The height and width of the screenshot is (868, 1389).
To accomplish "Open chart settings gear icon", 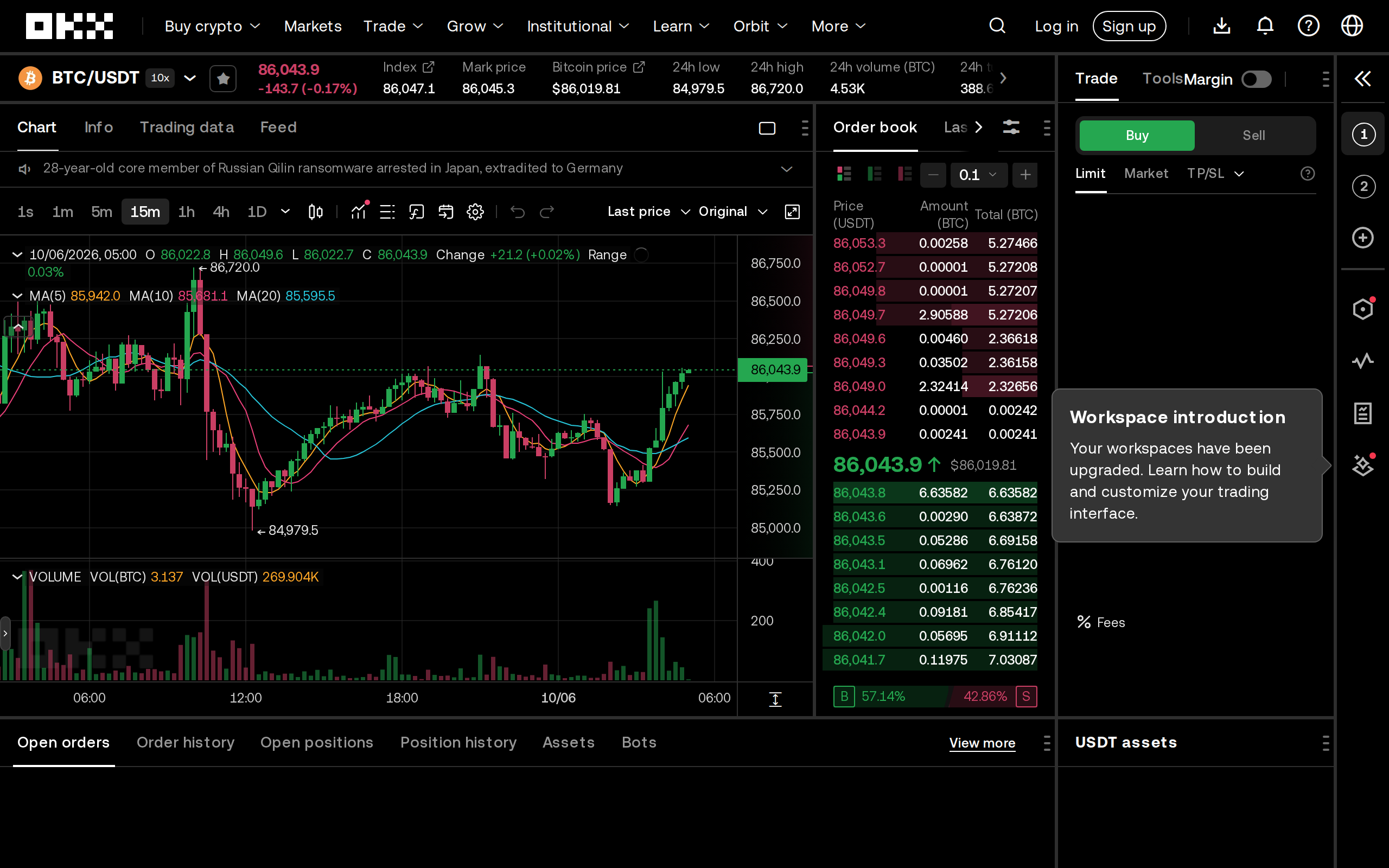I will [475, 212].
